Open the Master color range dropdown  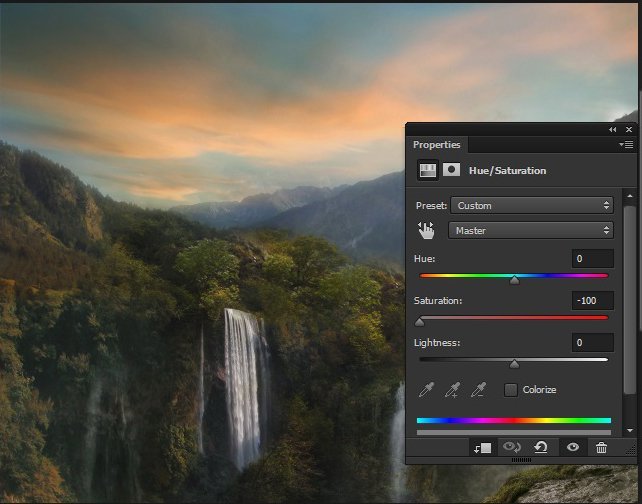531,230
